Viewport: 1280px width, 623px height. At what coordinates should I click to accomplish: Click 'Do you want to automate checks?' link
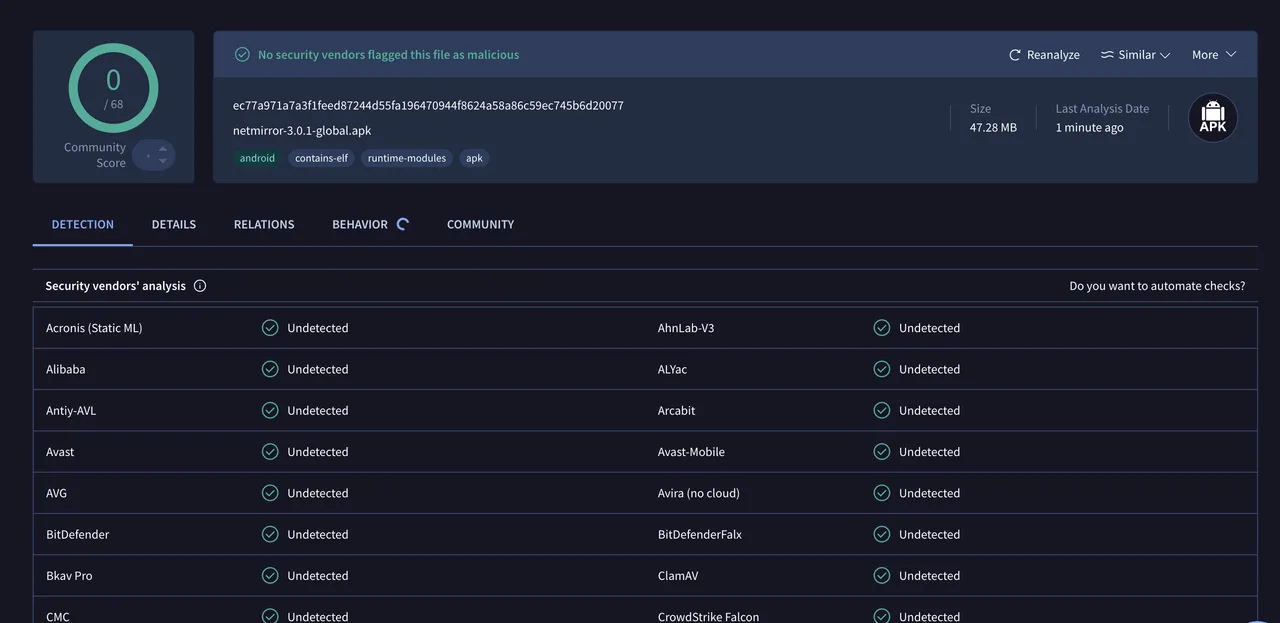tap(1157, 286)
